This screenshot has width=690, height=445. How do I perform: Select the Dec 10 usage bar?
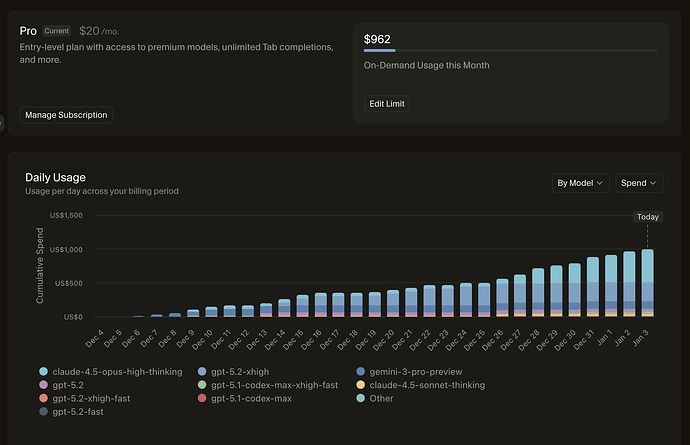tap(211, 312)
